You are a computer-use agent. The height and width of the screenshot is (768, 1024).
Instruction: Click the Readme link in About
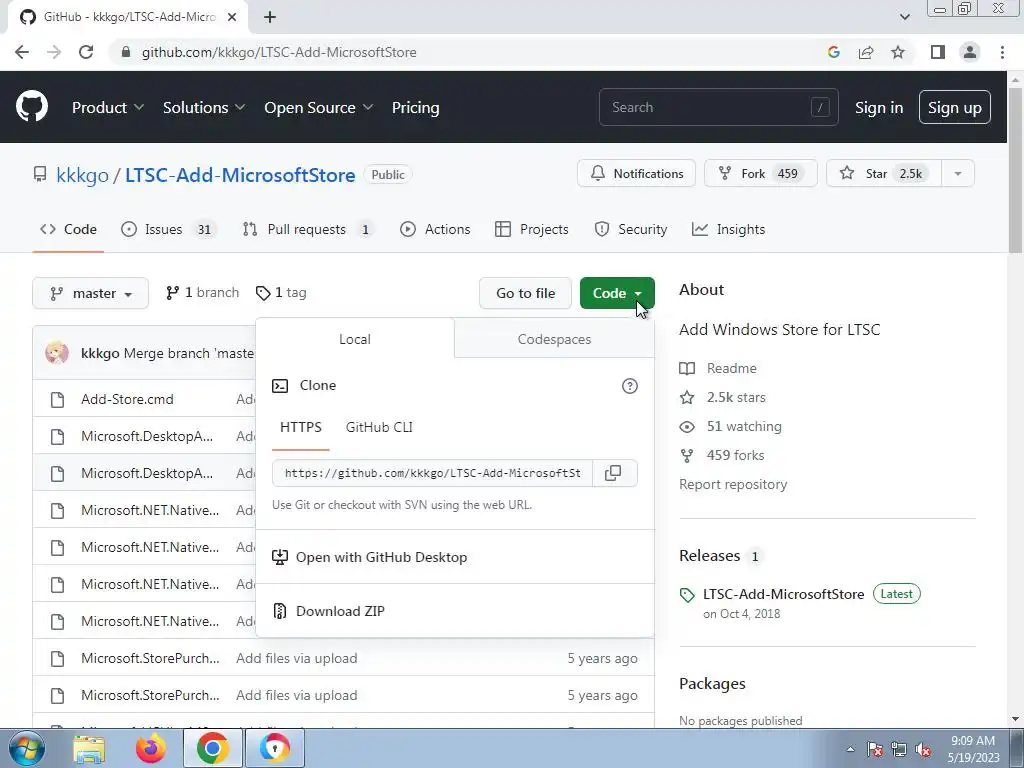tap(731, 368)
